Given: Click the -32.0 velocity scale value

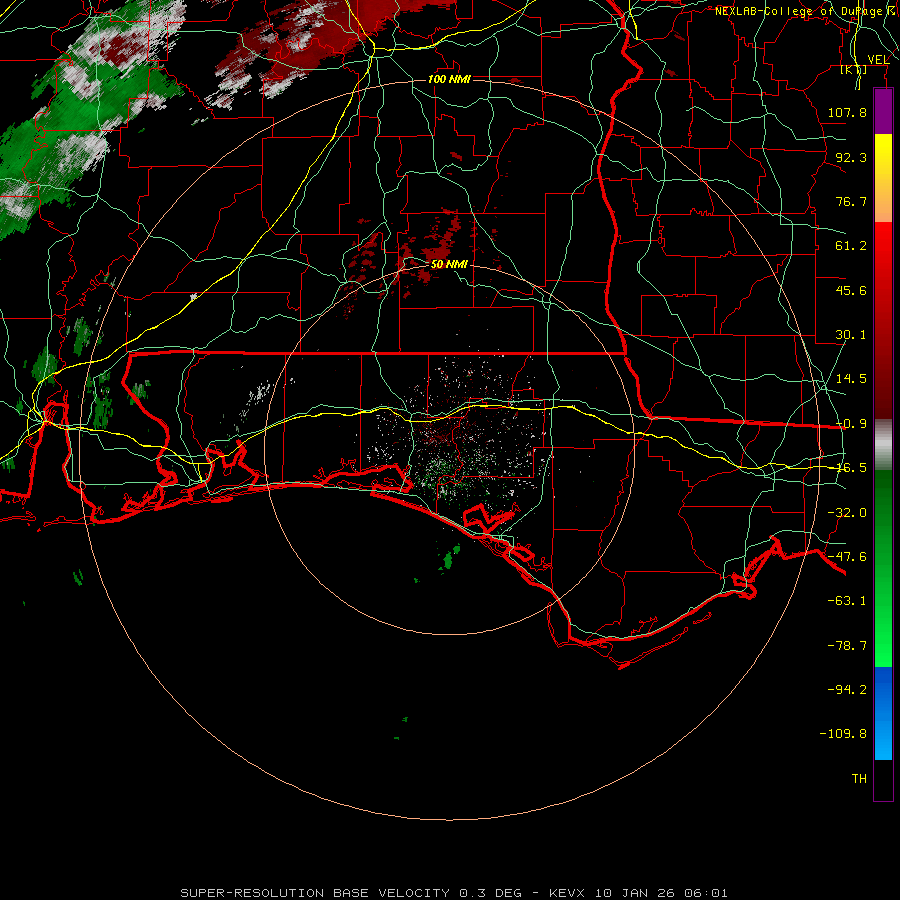Looking at the screenshot, I should [847, 513].
